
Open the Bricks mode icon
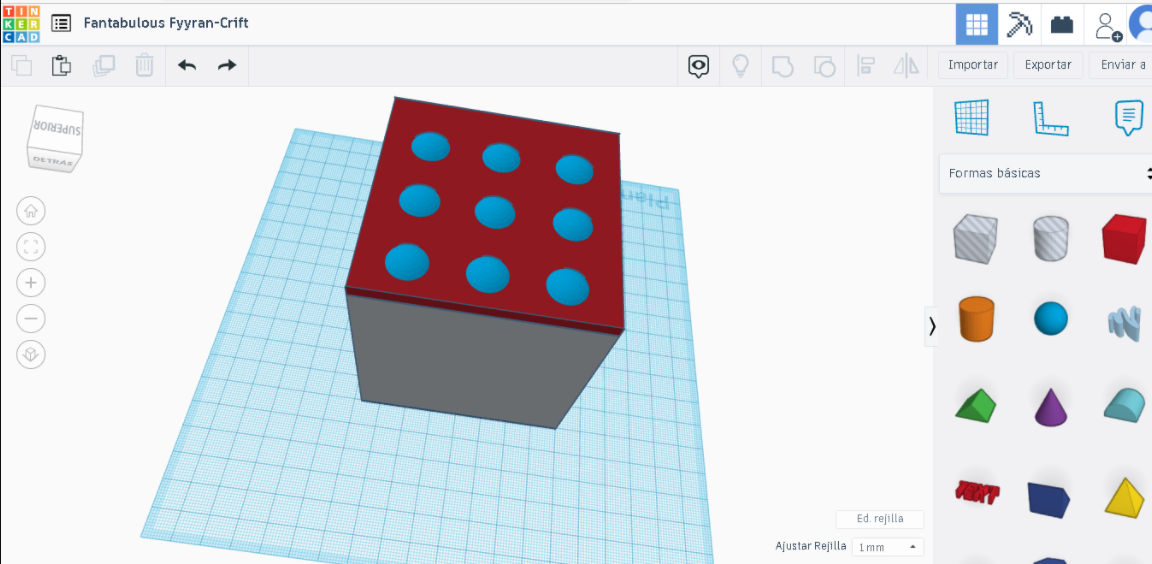coord(1062,24)
